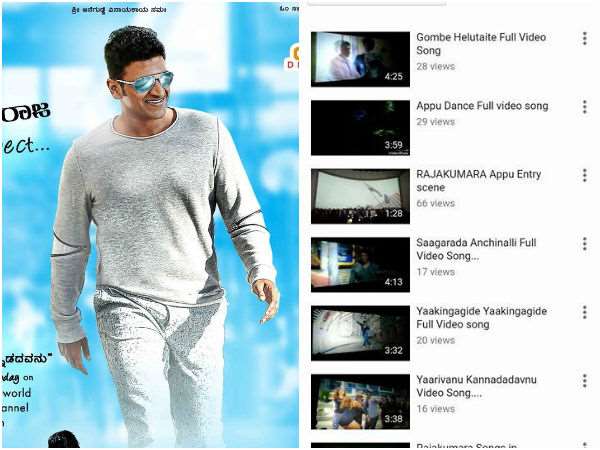The width and height of the screenshot is (600, 450).
Task: Click the movie poster image of the walking man
Action: [150, 225]
